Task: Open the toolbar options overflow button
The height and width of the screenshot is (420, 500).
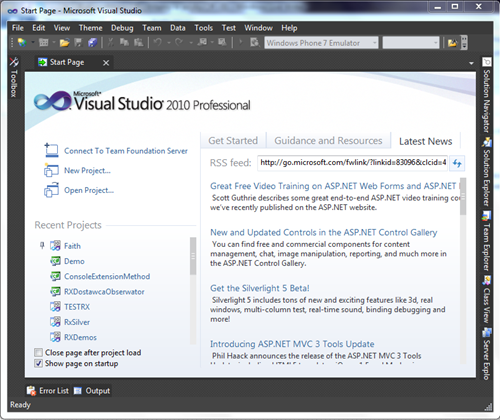Action: click(464, 43)
